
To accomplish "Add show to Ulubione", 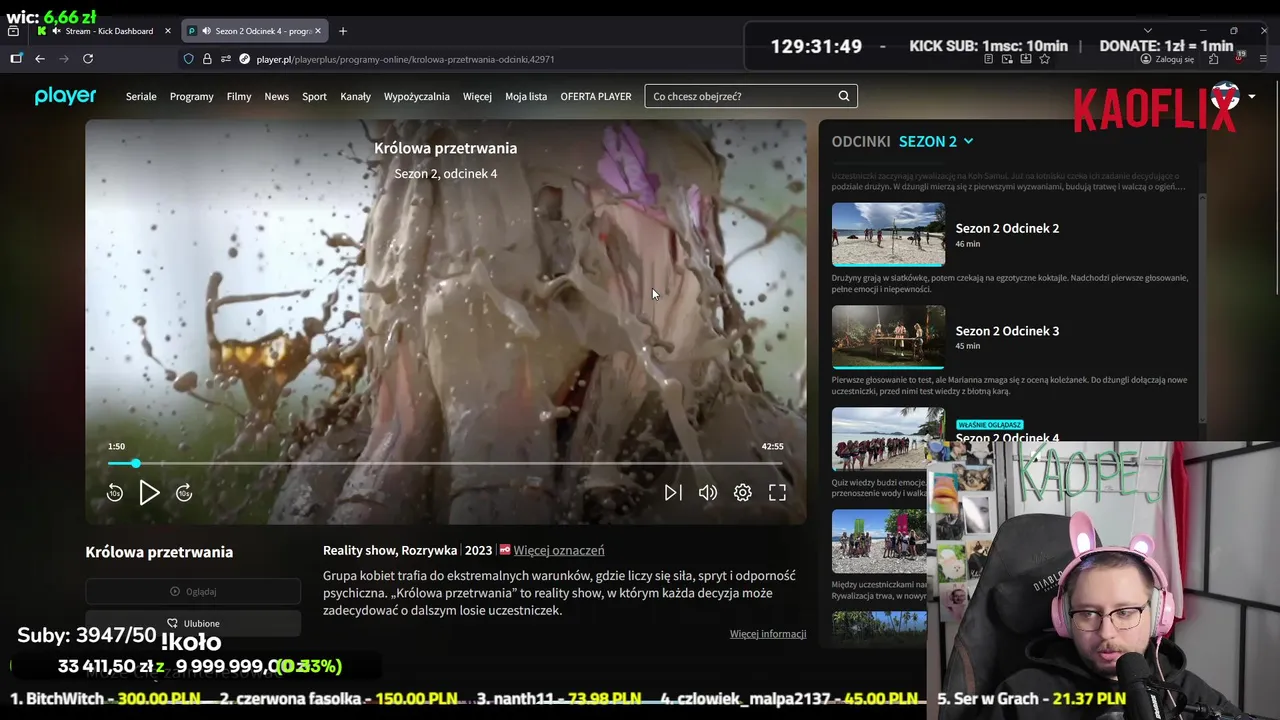I will tap(193, 623).
